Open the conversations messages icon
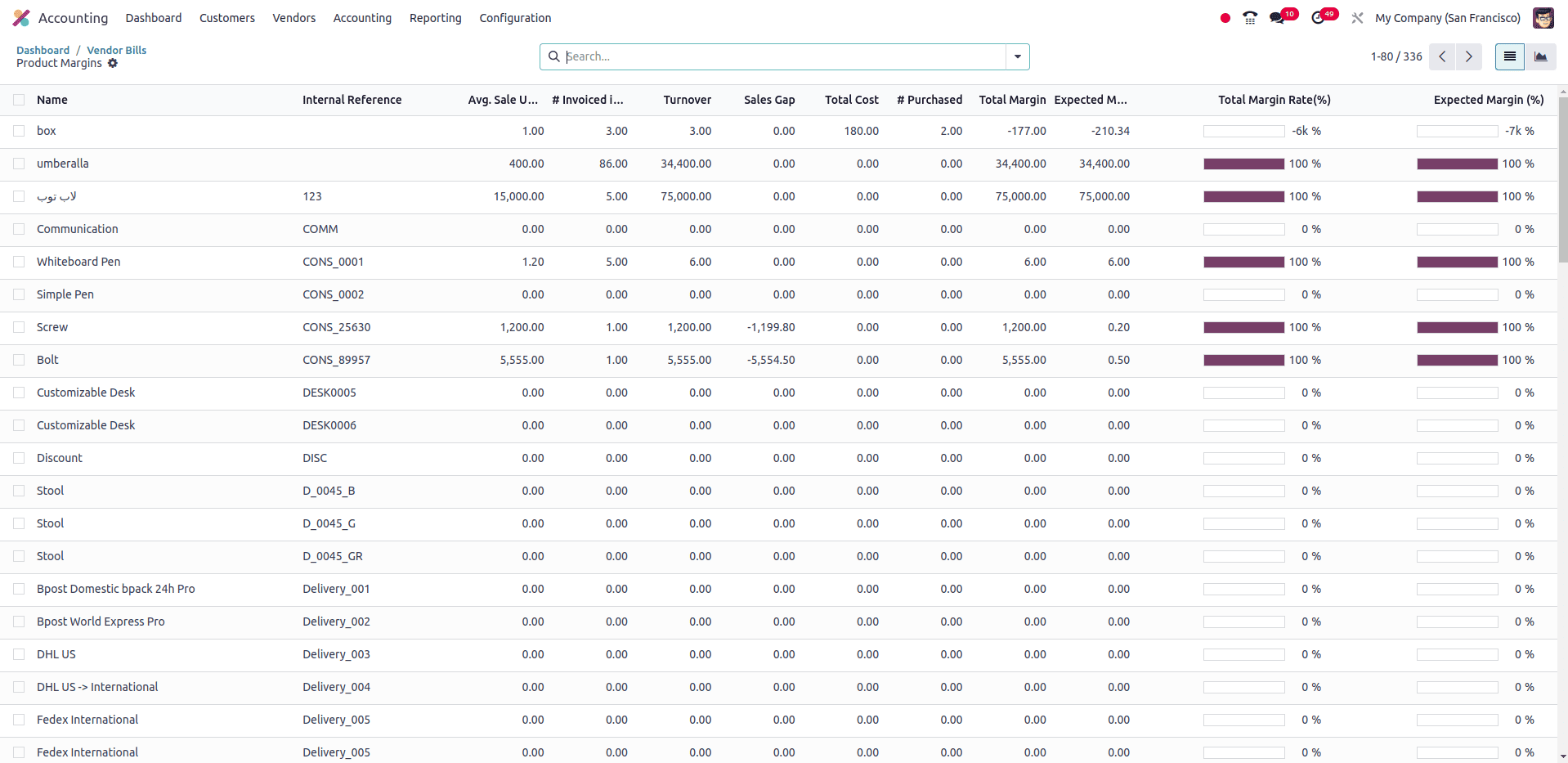Screen dimensions: 1568x763 coord(1277,18)
